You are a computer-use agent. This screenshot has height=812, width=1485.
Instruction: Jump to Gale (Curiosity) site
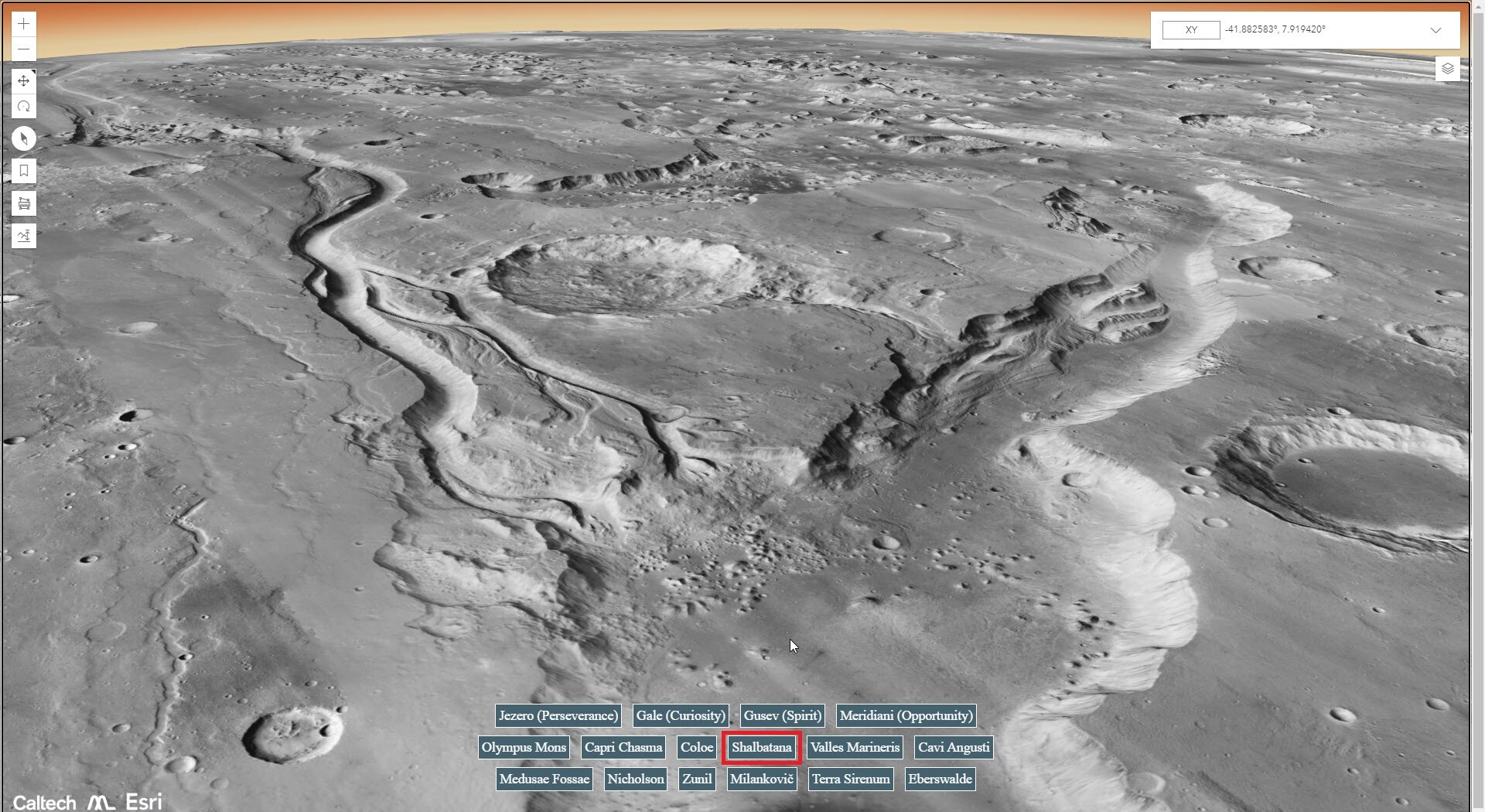[681, 715]
